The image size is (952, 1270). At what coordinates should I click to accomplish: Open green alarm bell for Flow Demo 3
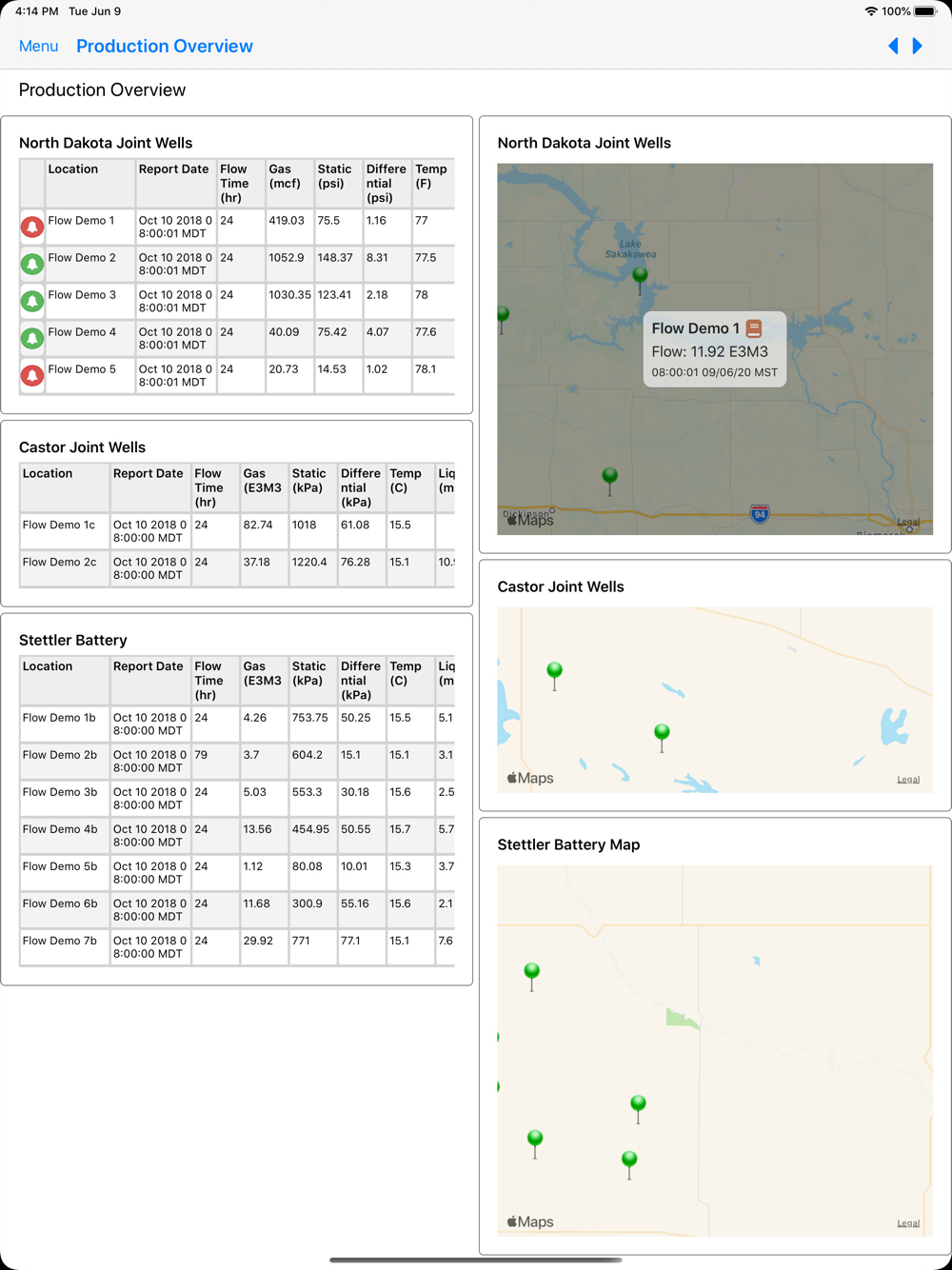[32, 301]
